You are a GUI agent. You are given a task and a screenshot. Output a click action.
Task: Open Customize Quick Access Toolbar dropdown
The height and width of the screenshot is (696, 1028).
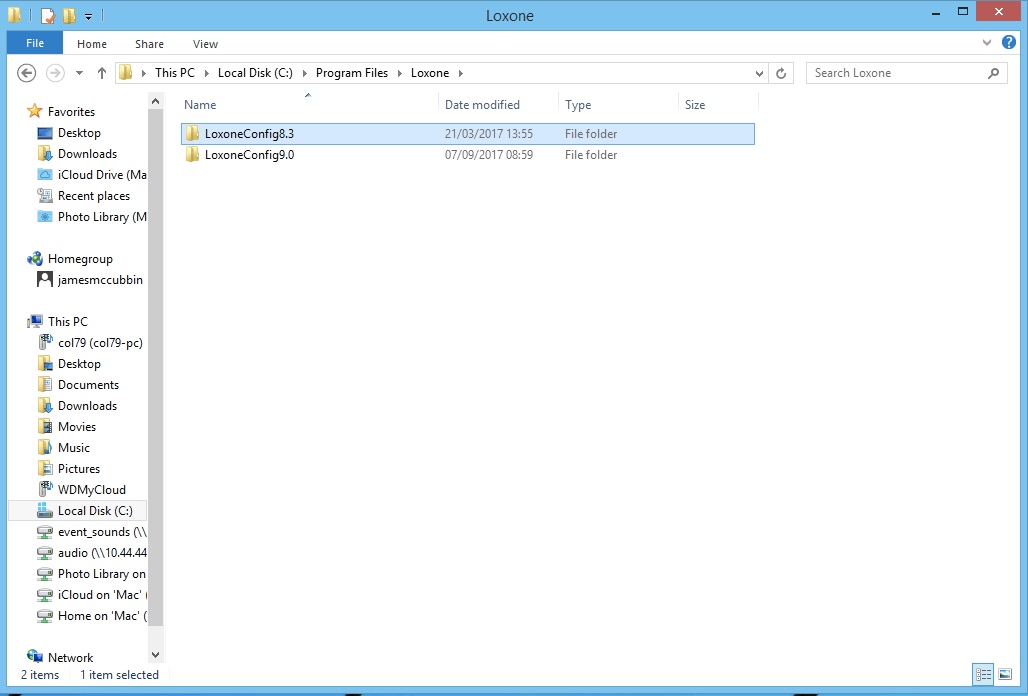pos(88,17)
